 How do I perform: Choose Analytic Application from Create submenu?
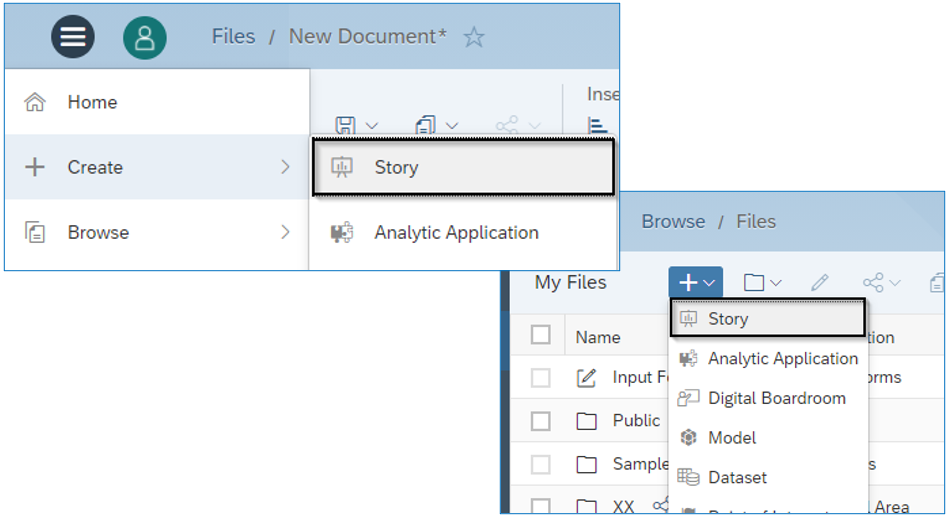coord(463,233)
